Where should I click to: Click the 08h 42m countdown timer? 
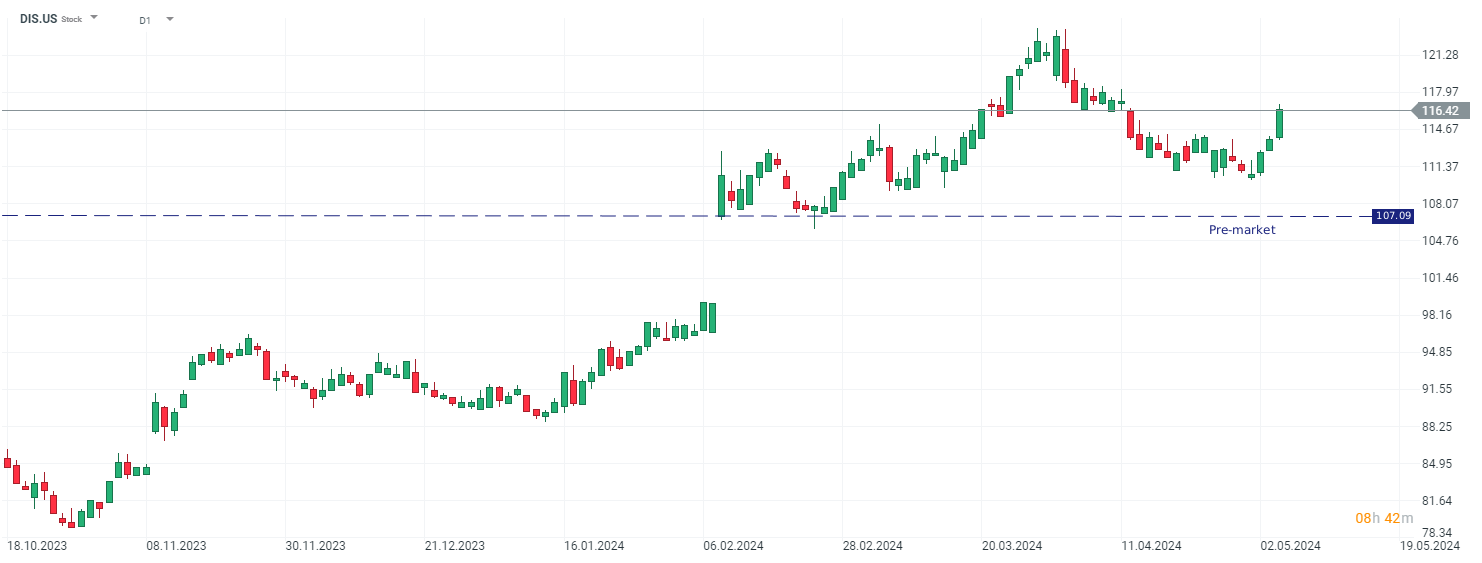tap(1384, 518)
